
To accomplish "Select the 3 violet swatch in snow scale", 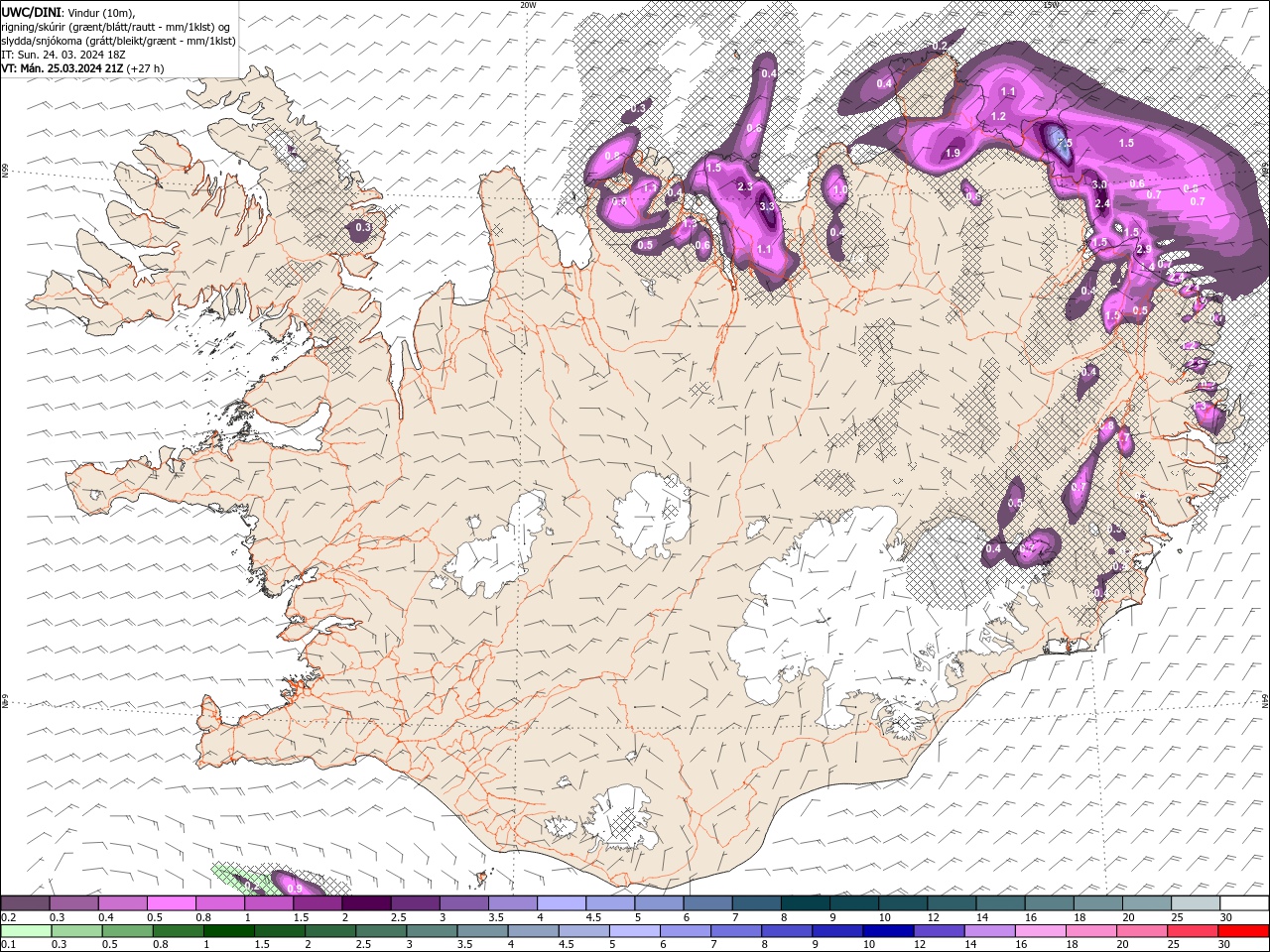I will pos(462,903).
